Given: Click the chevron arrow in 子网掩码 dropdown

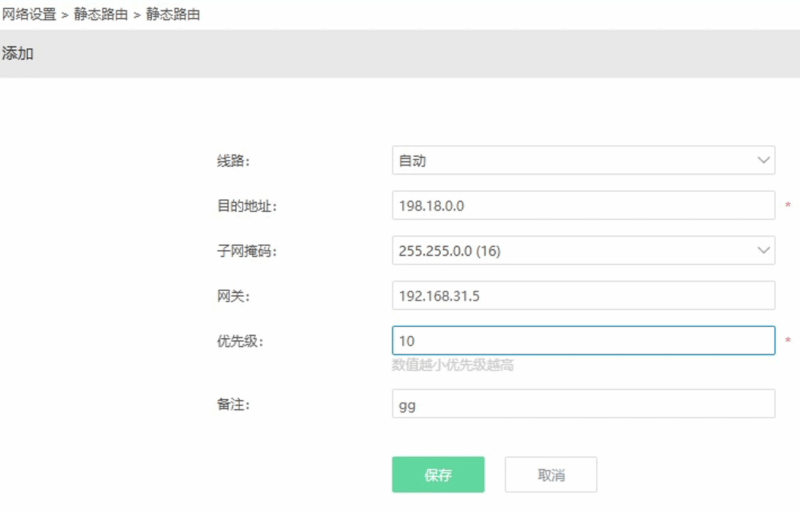Looking at the screenshot, I should (x=764, y=250).
